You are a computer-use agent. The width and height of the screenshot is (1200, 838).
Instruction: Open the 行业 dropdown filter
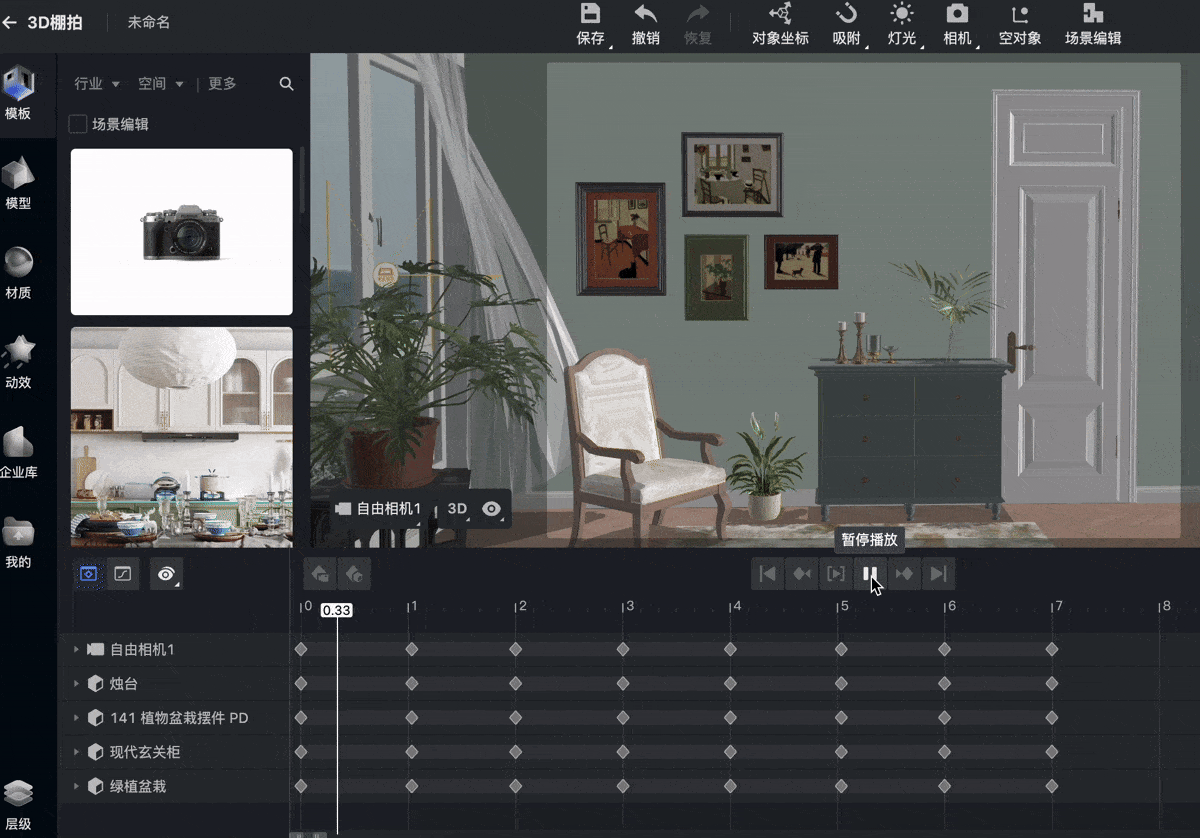(x=97, y=84)
